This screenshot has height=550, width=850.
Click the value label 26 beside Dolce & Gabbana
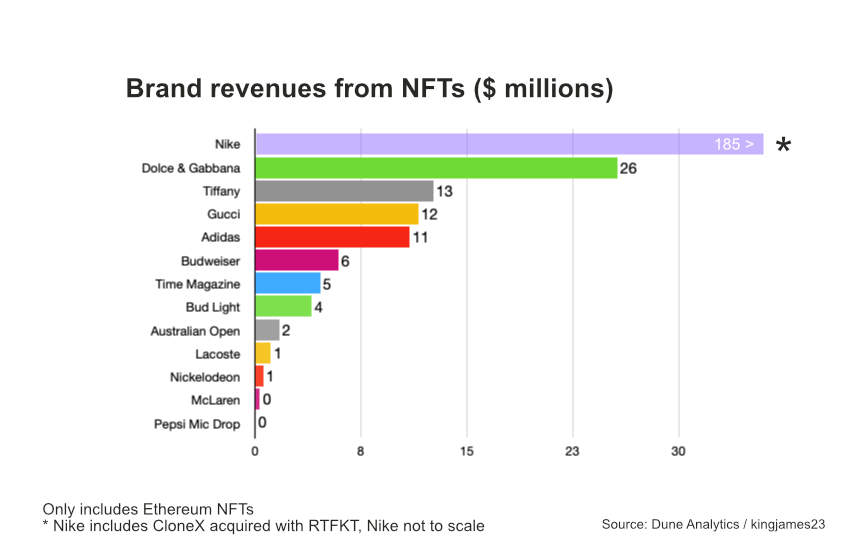coord(628,168)
